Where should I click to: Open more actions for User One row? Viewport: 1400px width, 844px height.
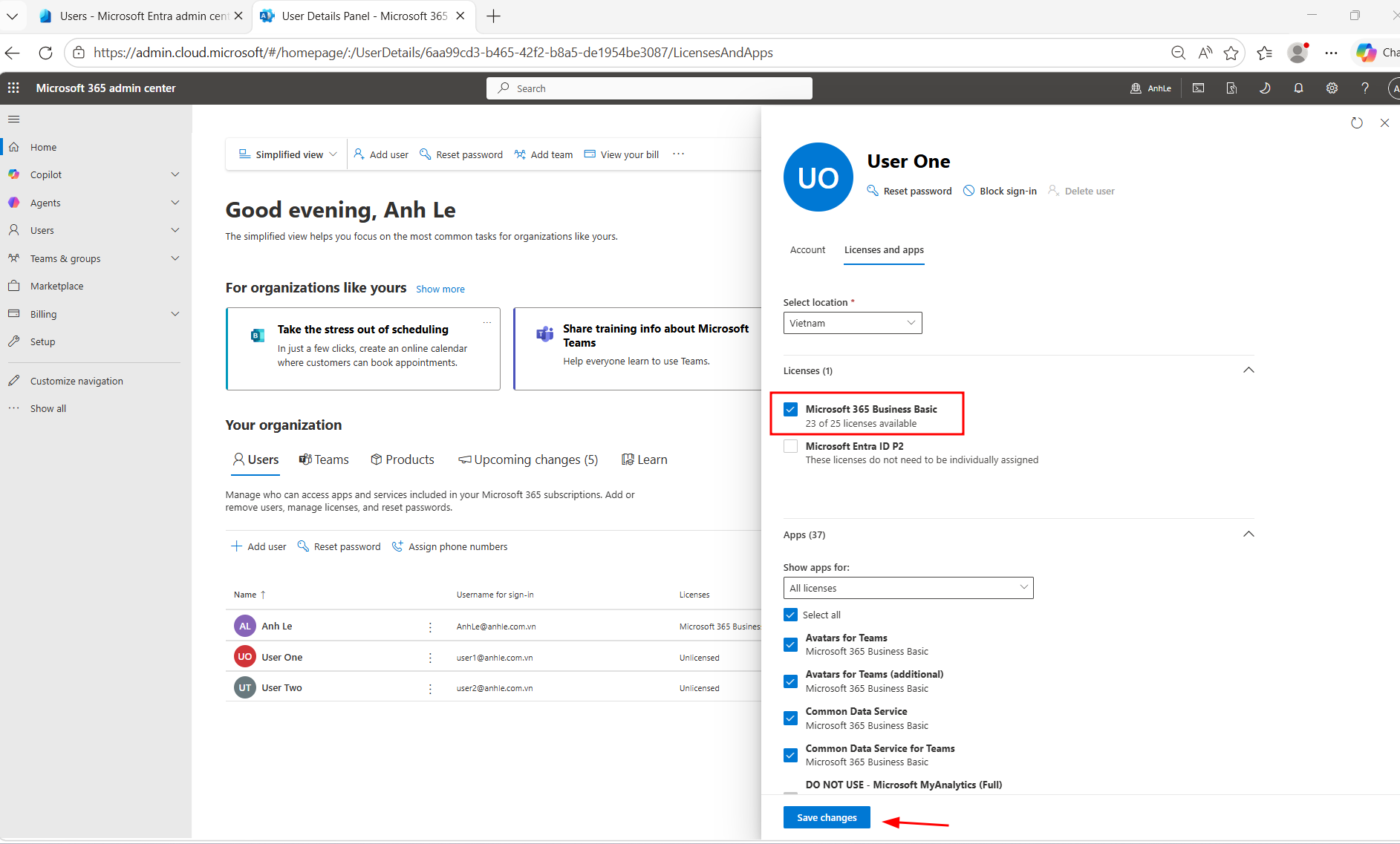click(430, 657)
